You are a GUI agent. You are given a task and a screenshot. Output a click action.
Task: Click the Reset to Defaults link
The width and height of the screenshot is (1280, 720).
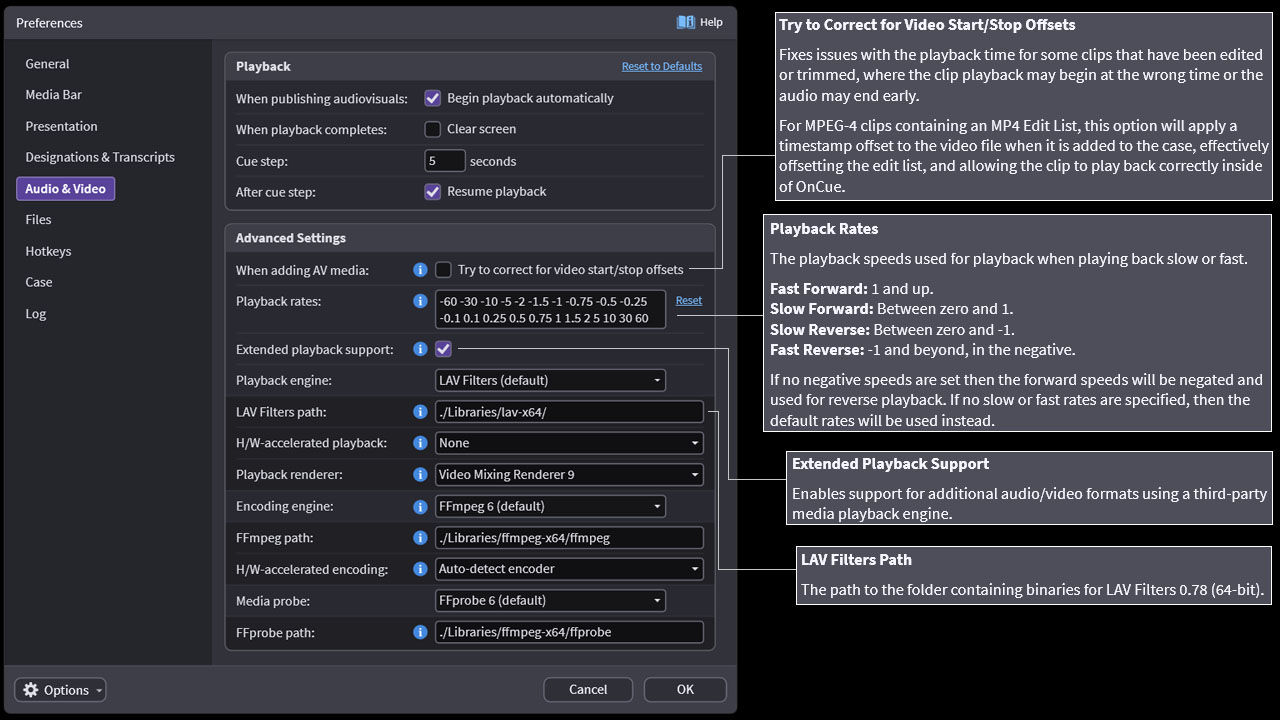pyautogui.click(x=661, y=66)
